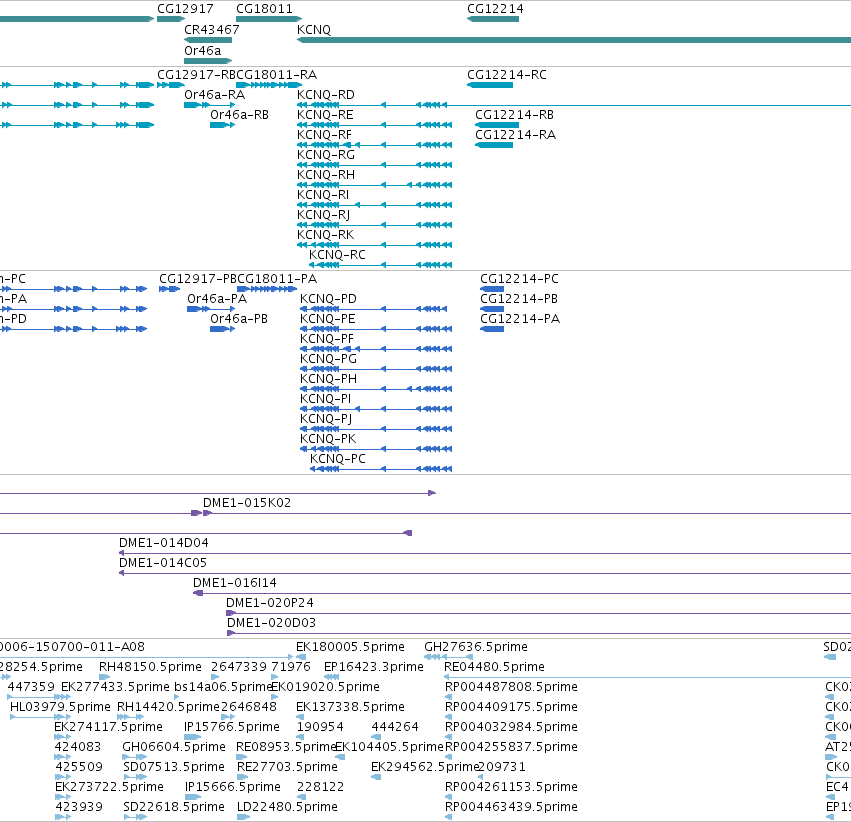
Task: Select the Or46a-RB transcript
Action: pos(239,115)
